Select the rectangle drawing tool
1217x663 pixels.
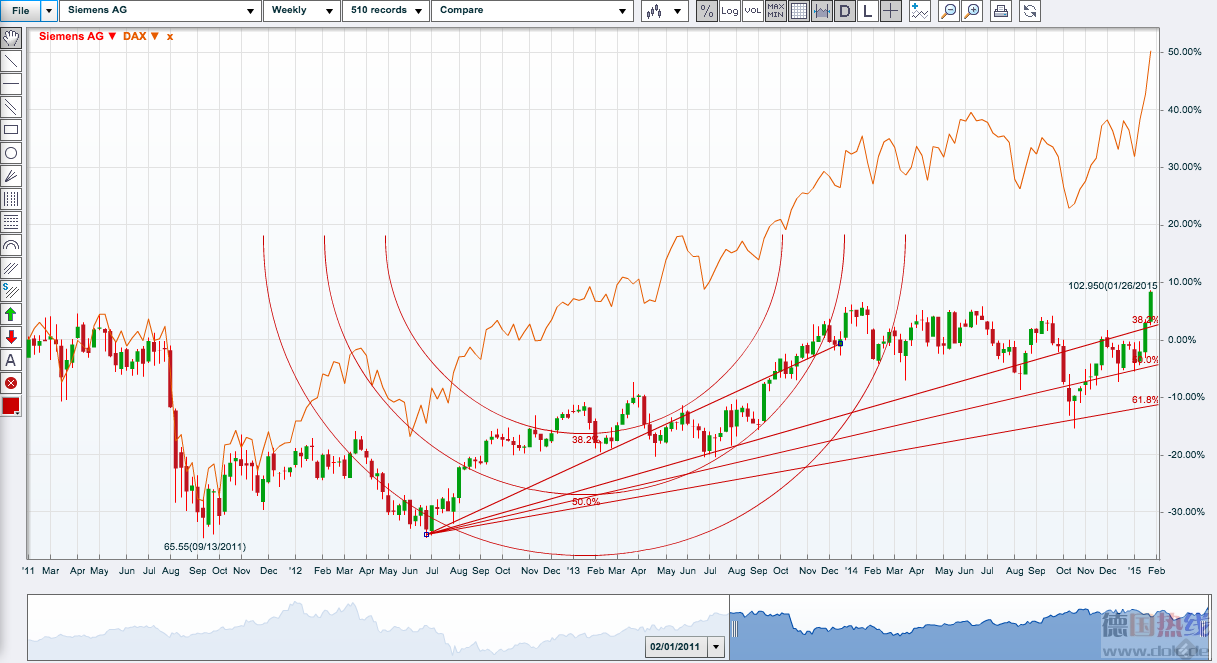coord(11,130)
